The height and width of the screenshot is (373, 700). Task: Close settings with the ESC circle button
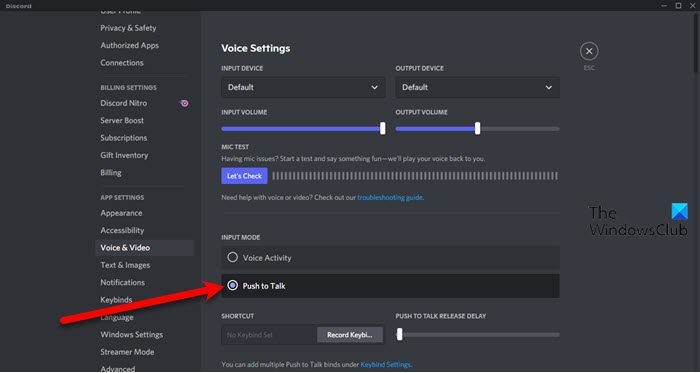589,51
